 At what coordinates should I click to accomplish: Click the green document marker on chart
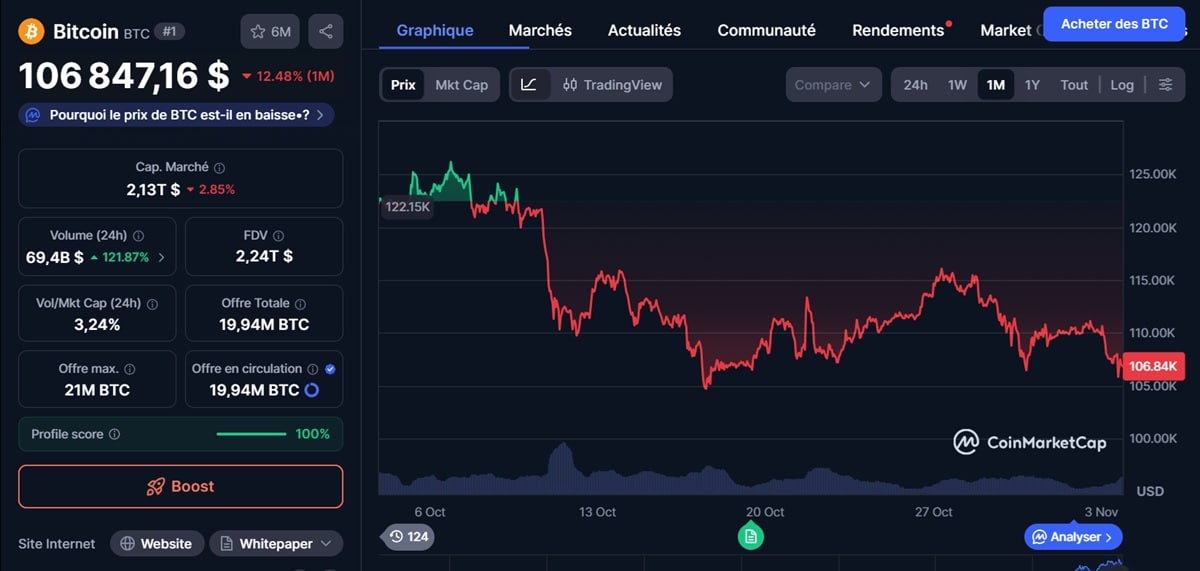[x=752, y=537]
